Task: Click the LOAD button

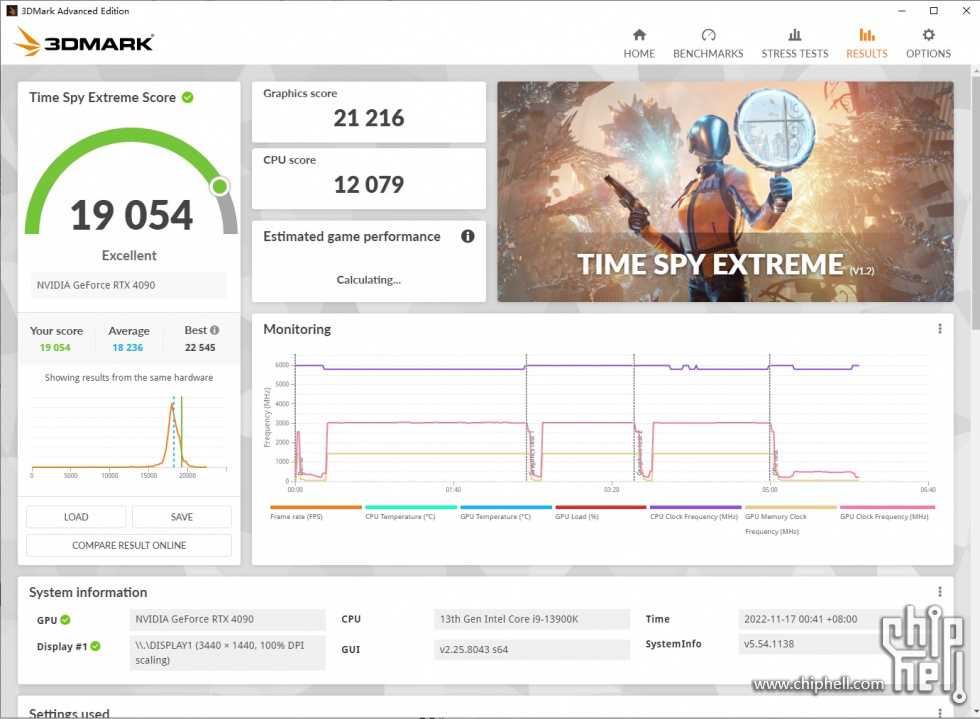Action: 76,517
